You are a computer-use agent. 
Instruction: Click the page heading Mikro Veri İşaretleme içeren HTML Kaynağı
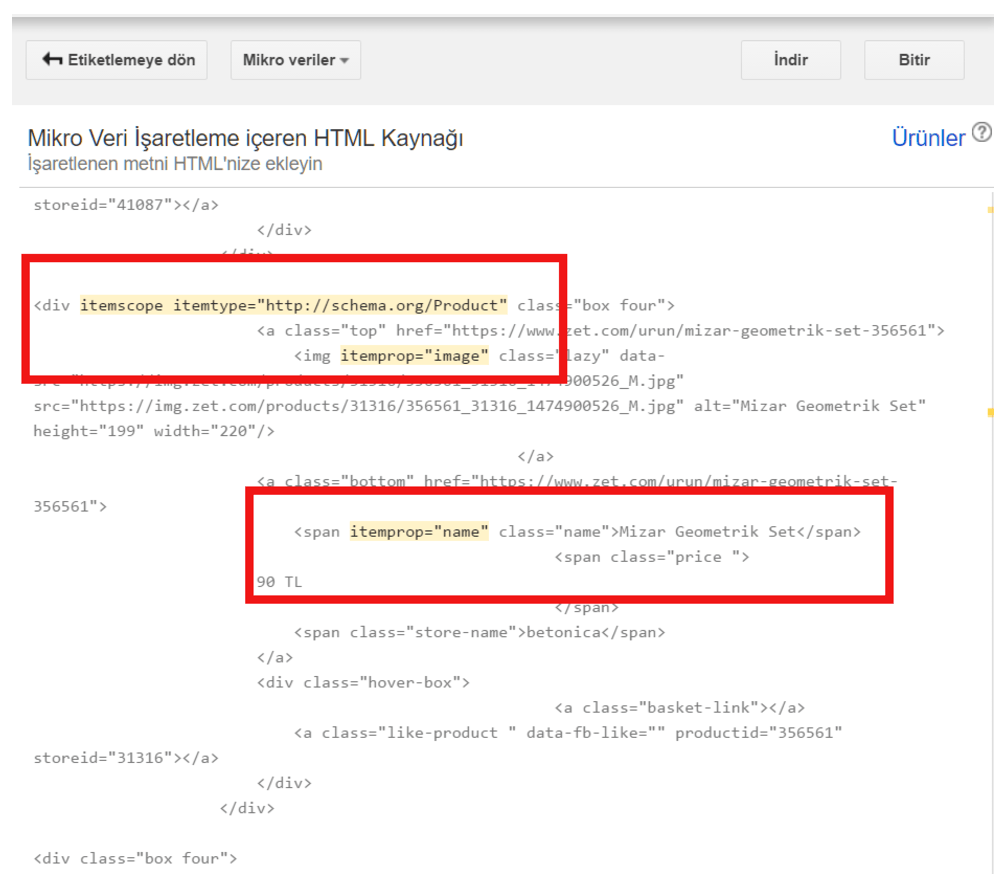pos(245,138)
